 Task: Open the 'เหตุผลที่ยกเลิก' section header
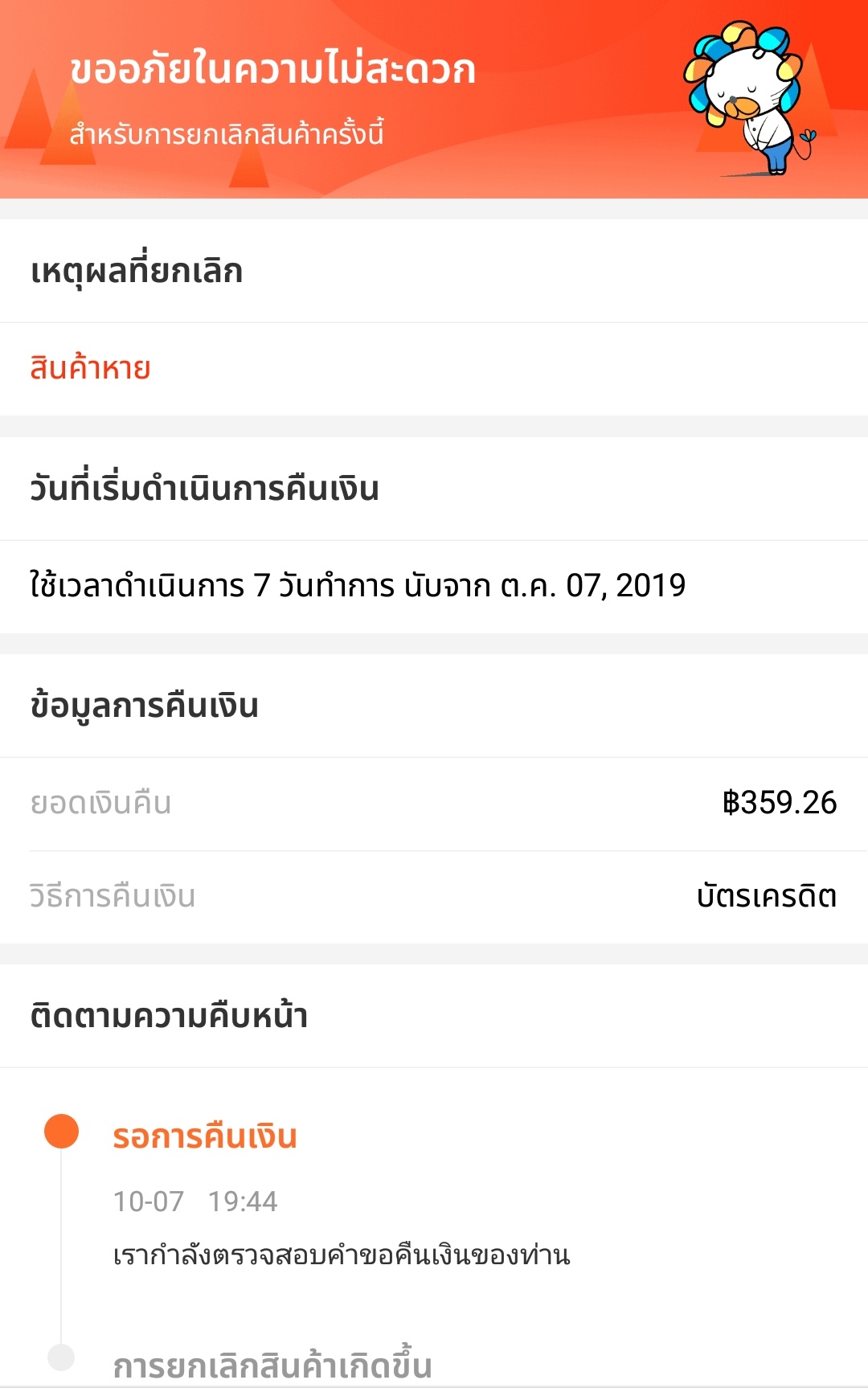coord(137,271)
